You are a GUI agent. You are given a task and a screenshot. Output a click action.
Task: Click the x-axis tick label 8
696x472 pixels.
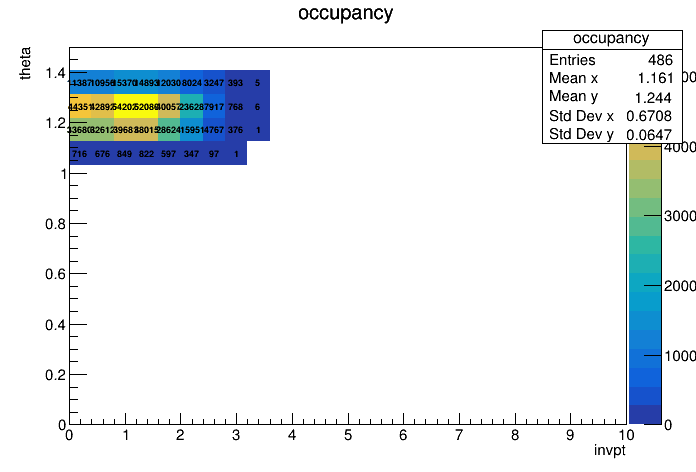click(x=514, y=435)
